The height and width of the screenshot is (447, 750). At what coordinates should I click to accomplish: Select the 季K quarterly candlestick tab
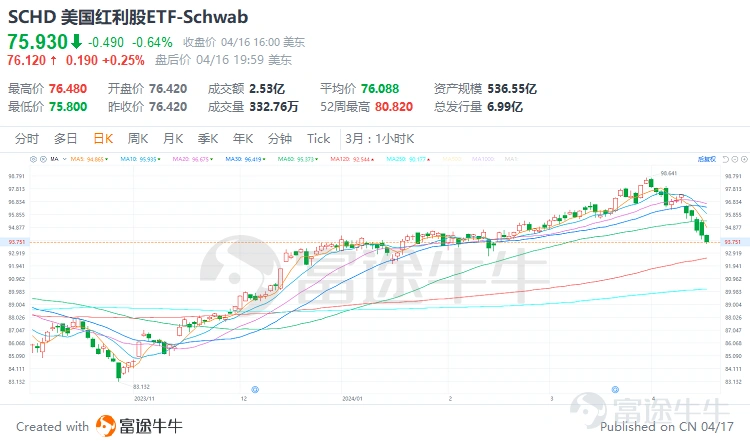[x=208, y=139]
